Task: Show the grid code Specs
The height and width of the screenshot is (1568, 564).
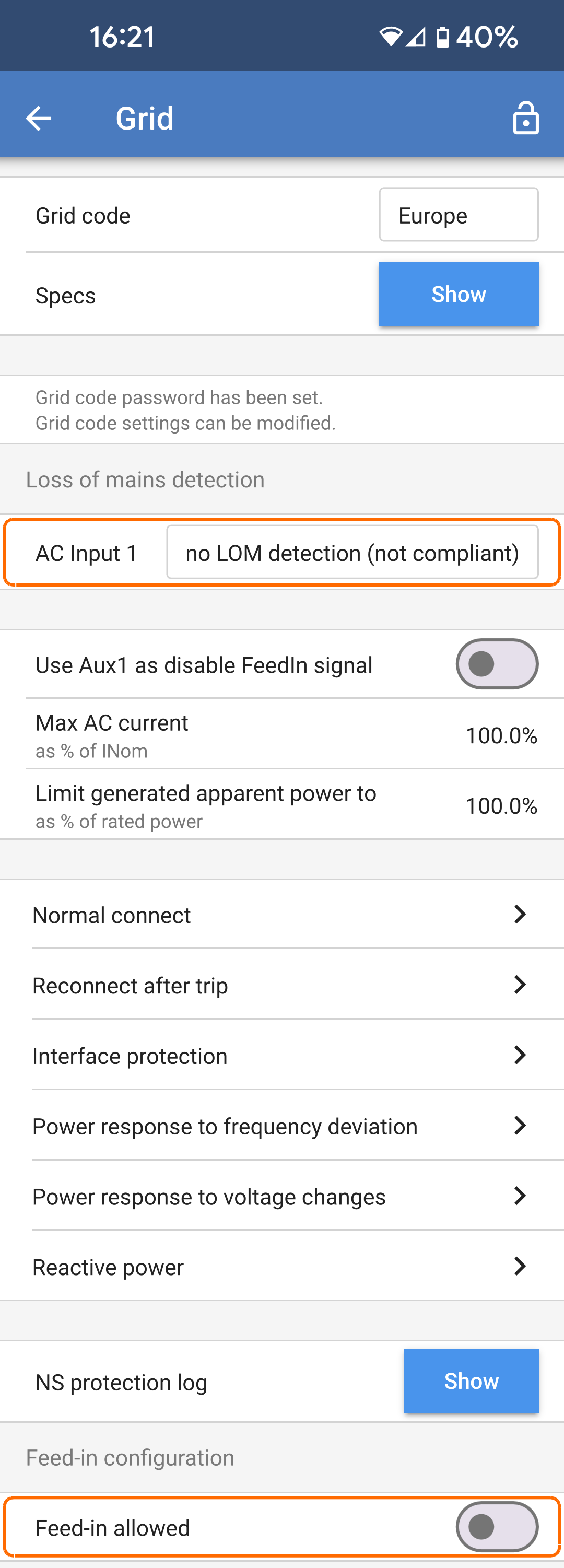Action: pos(458,294)
